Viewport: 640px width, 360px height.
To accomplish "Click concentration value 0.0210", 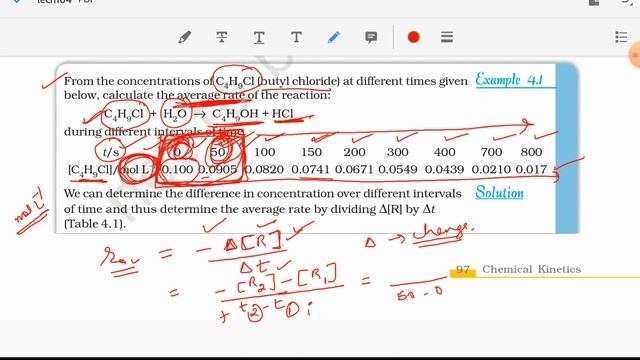I will coord(491,169).
